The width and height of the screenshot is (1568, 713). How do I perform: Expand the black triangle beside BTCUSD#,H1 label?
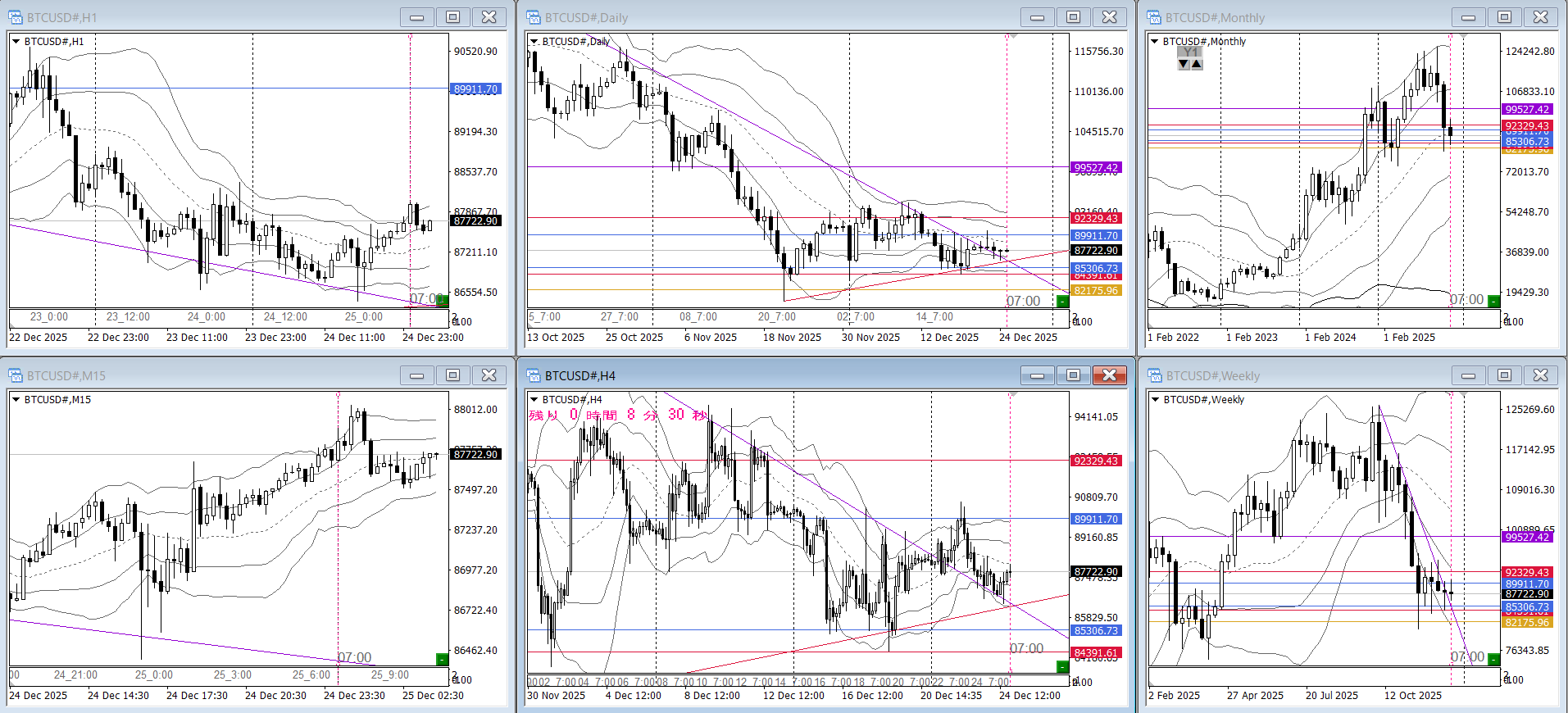pos(16,41)
